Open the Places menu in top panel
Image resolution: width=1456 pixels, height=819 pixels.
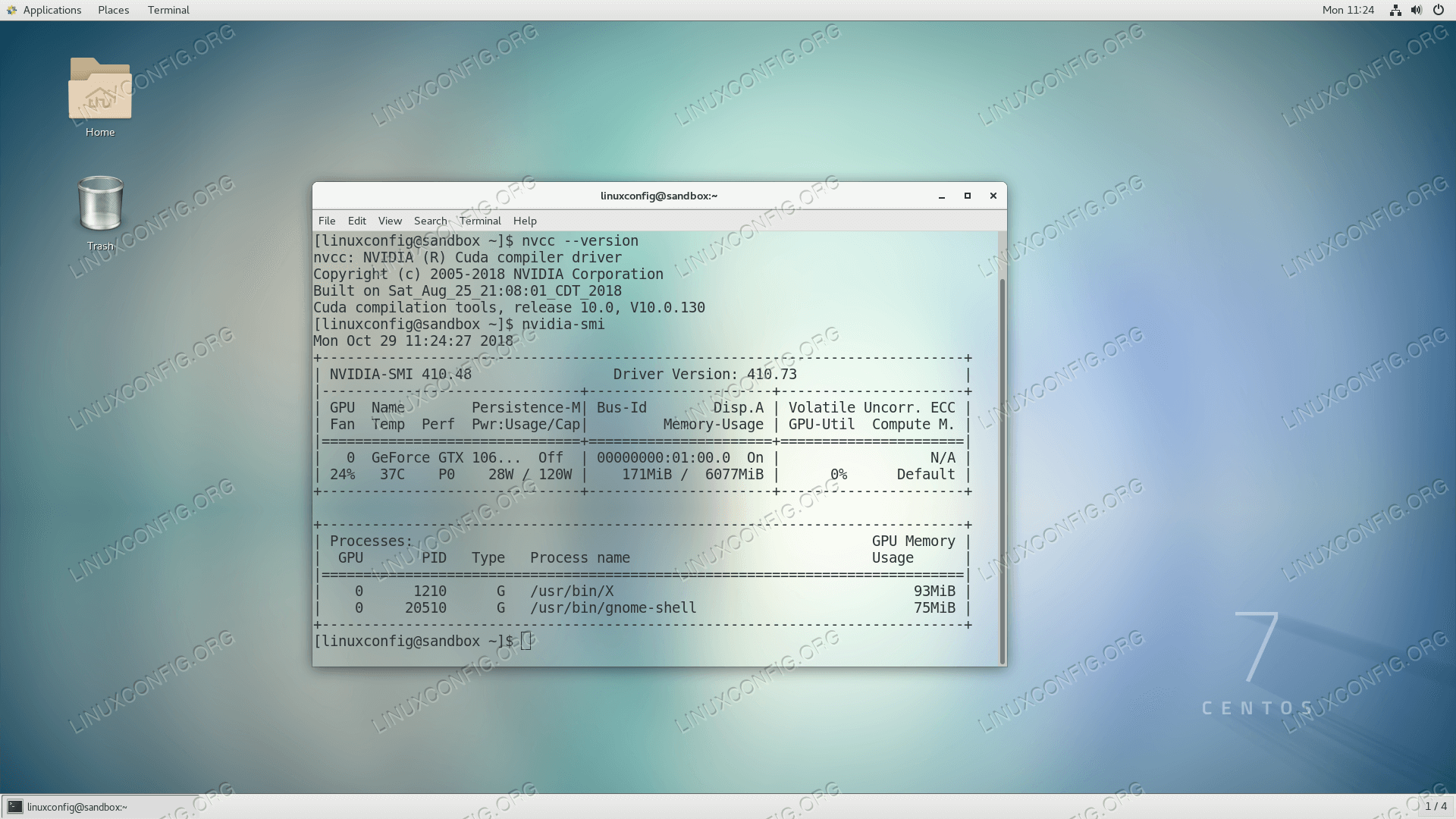pyautogui.click(x=113, y=10)
